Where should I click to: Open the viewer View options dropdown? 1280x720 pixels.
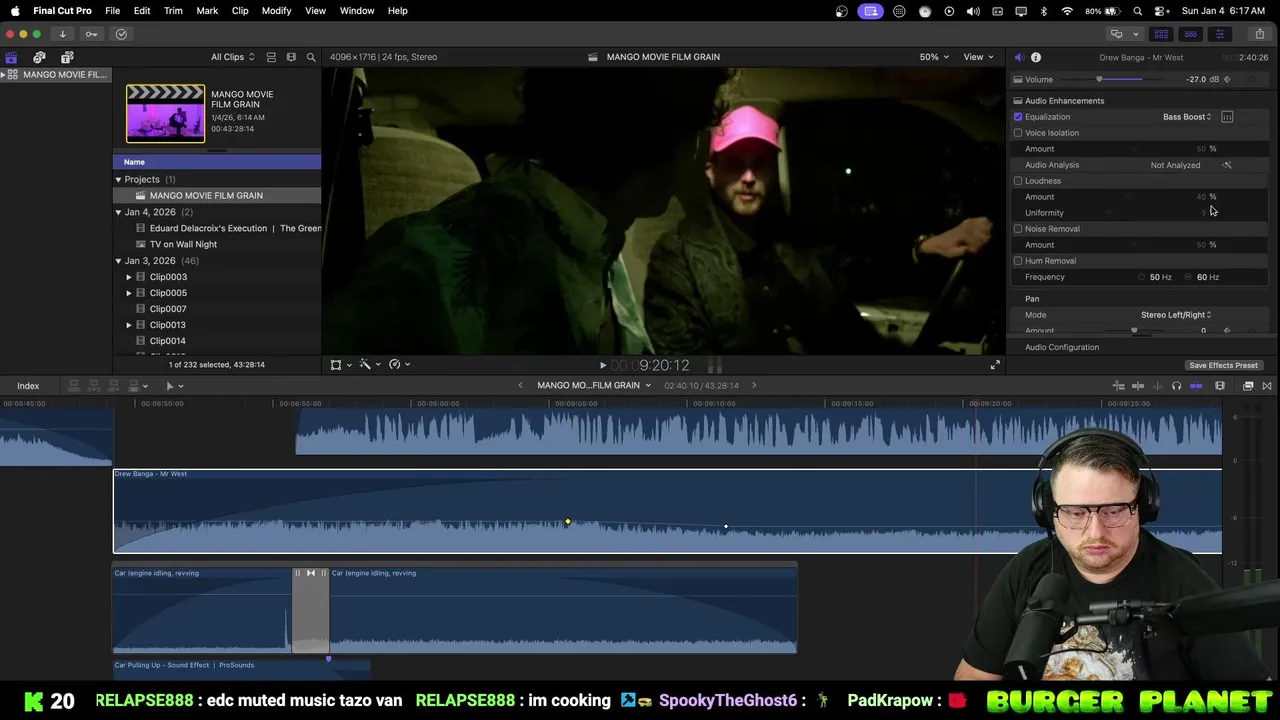point(978,57)
